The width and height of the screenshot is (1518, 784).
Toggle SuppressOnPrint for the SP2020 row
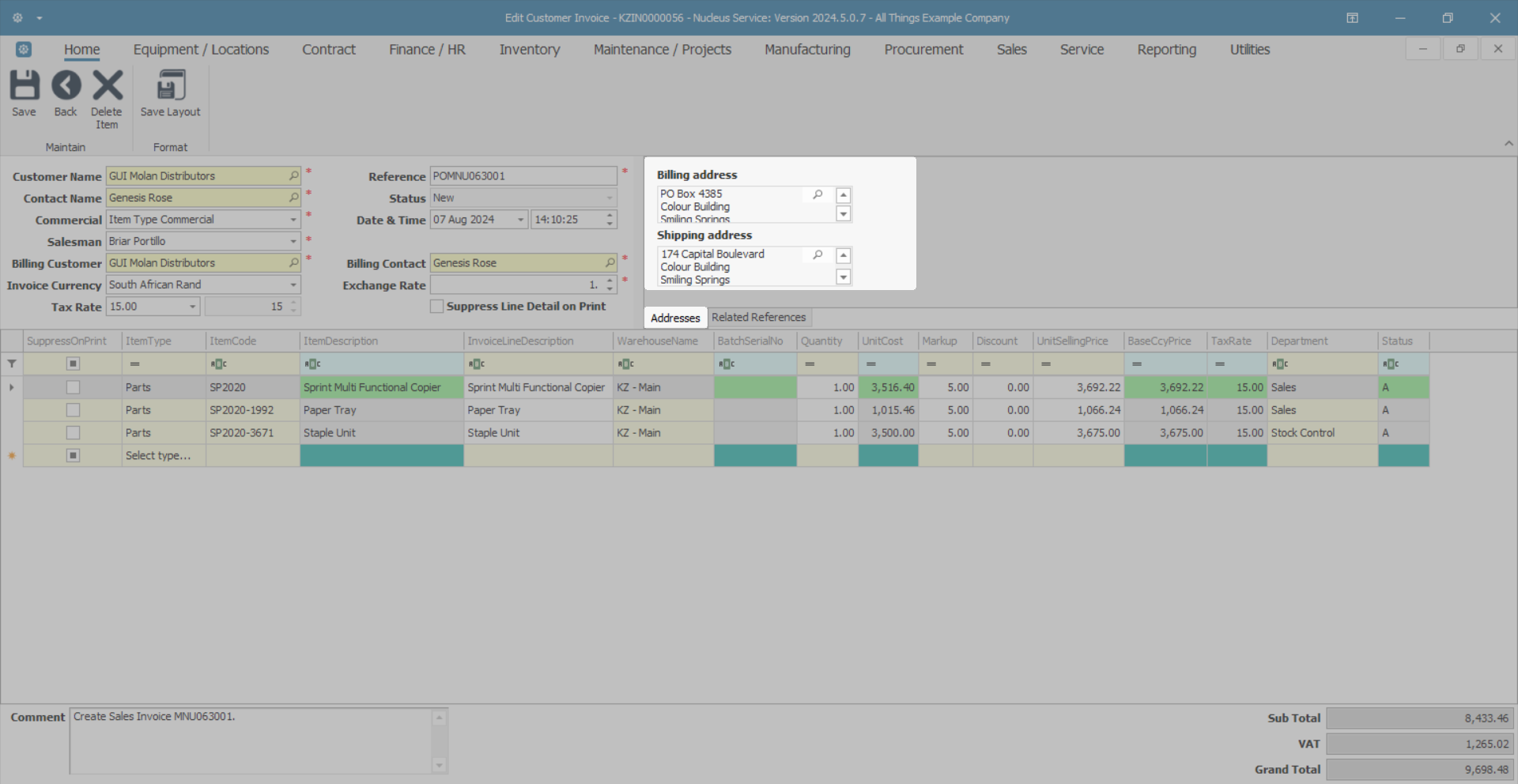(x=73, y=387)
